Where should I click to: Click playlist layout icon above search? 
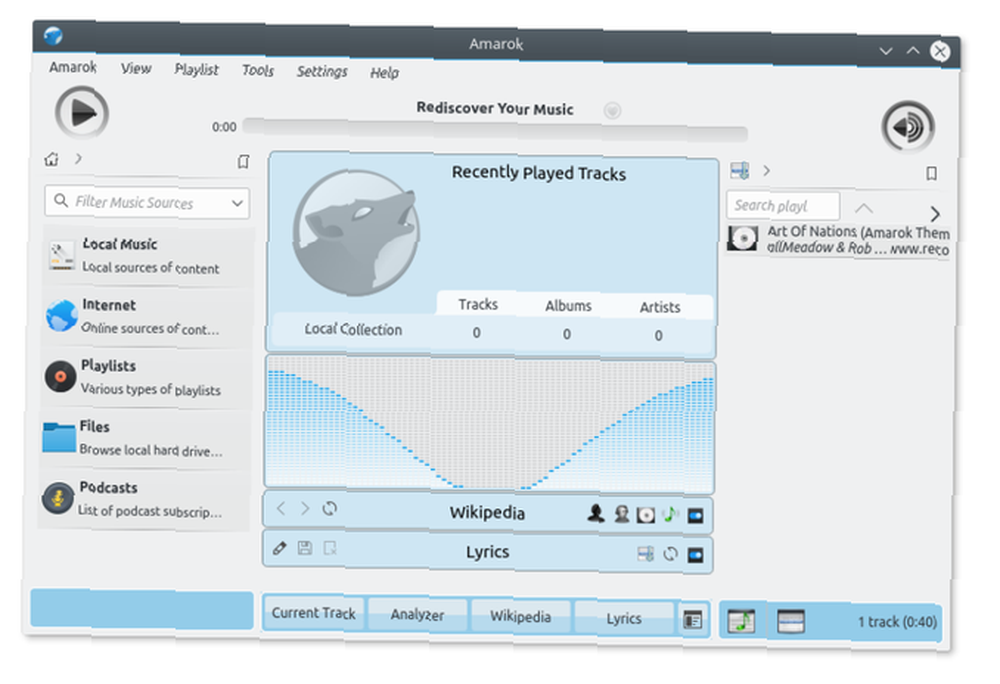[740, 171]
